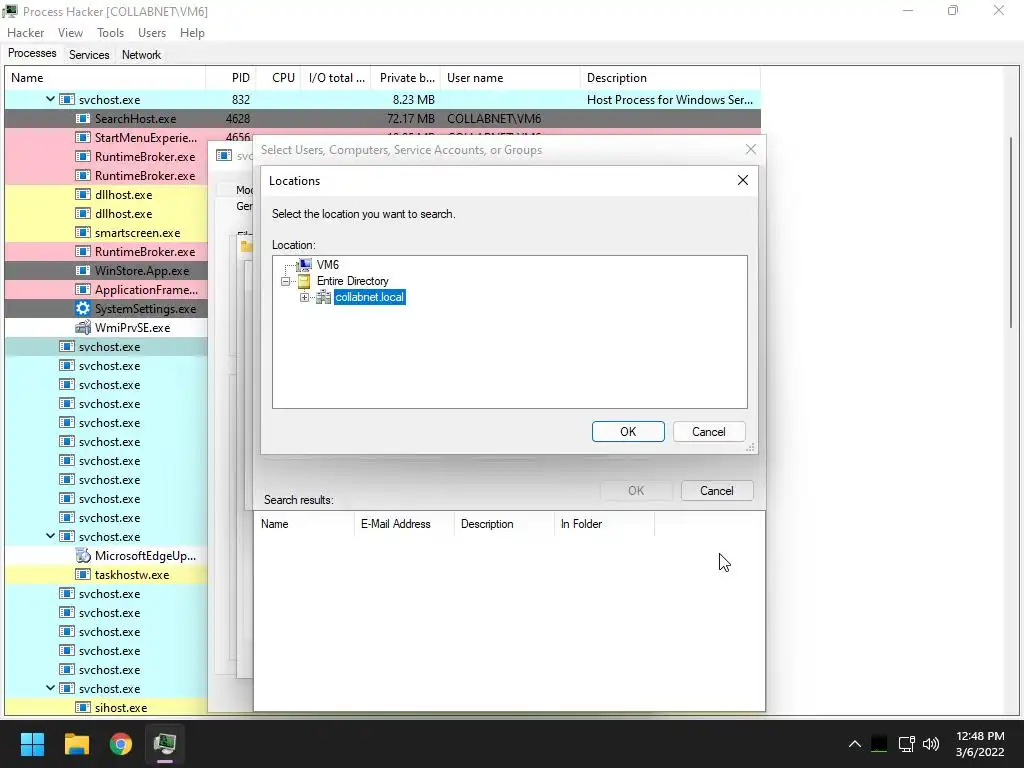Open File Explorer from the taskbar

[76, 744]
